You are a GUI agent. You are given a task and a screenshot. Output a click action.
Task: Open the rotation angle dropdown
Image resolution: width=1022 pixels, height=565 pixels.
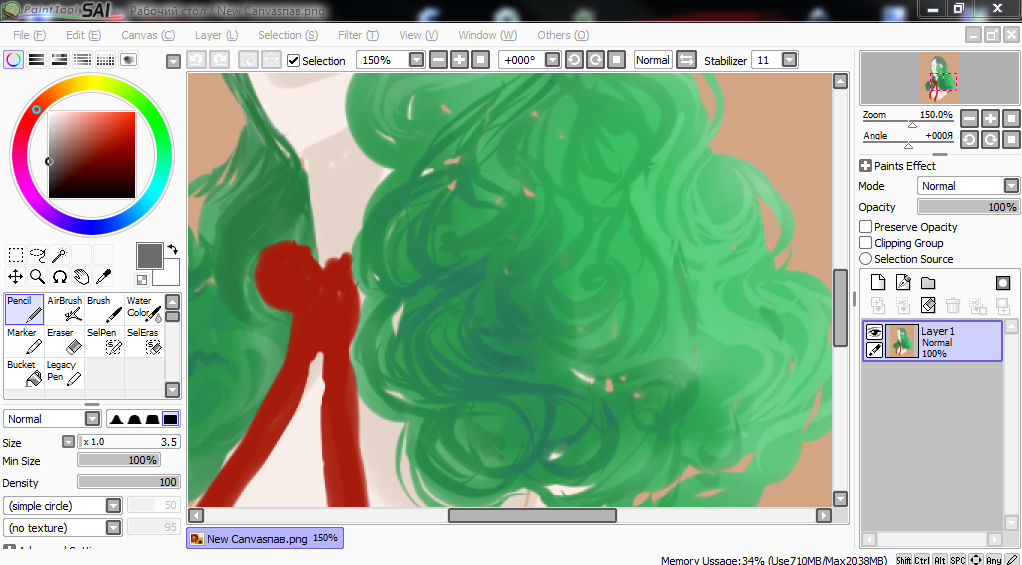(x=552, y=60)
